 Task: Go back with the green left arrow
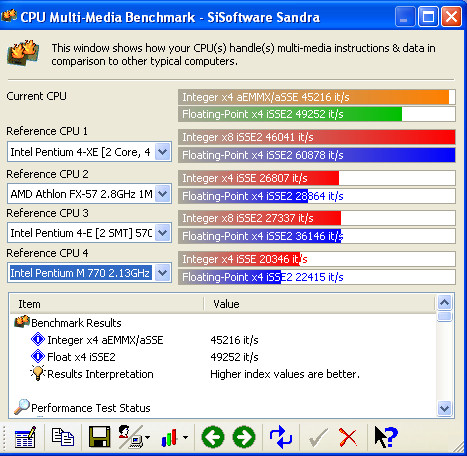(213, 437)
